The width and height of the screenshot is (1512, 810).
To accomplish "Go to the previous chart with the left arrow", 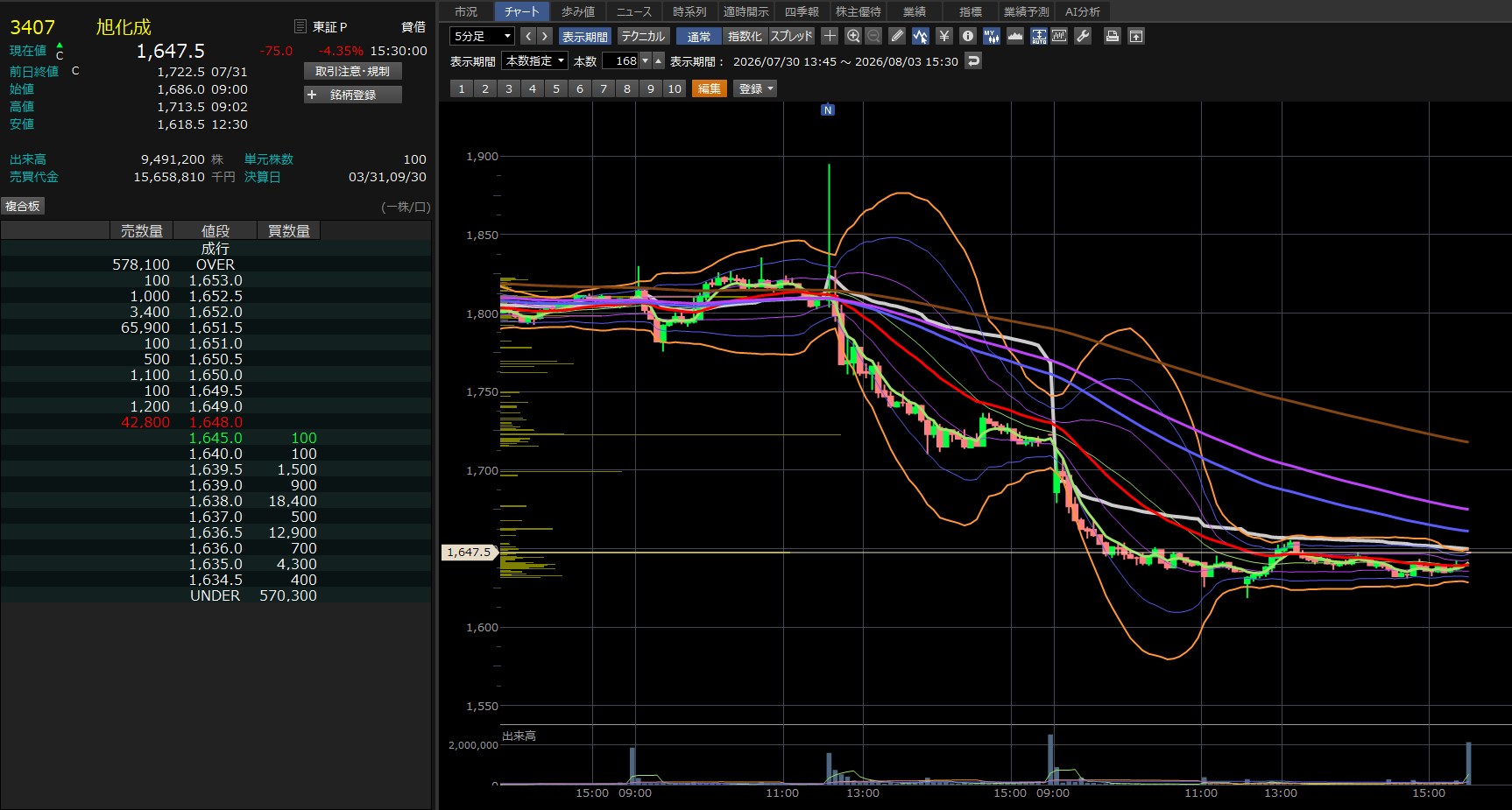I will pyautogui.click(x=527, y=36).
